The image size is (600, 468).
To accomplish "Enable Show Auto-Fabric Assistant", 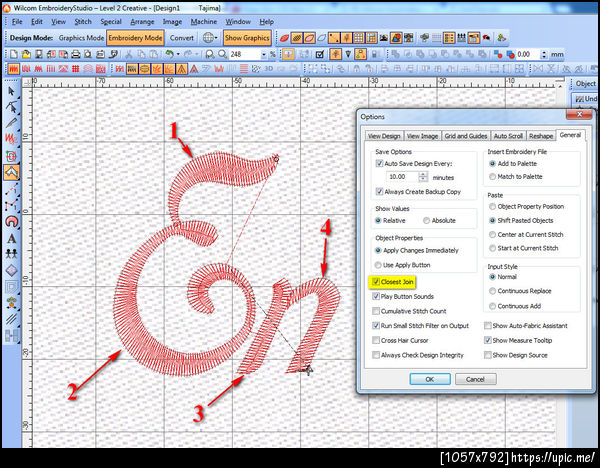I will (x=488, y=326).
